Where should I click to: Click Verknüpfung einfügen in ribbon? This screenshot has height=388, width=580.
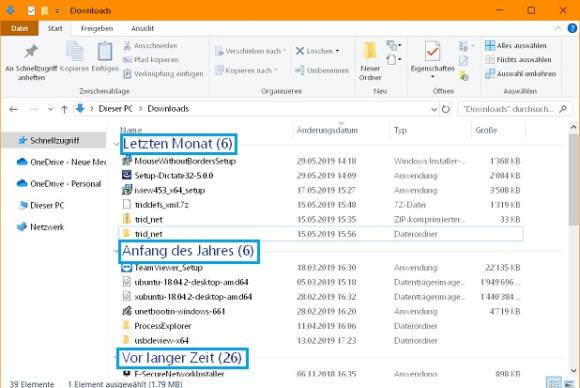(163, 74)
